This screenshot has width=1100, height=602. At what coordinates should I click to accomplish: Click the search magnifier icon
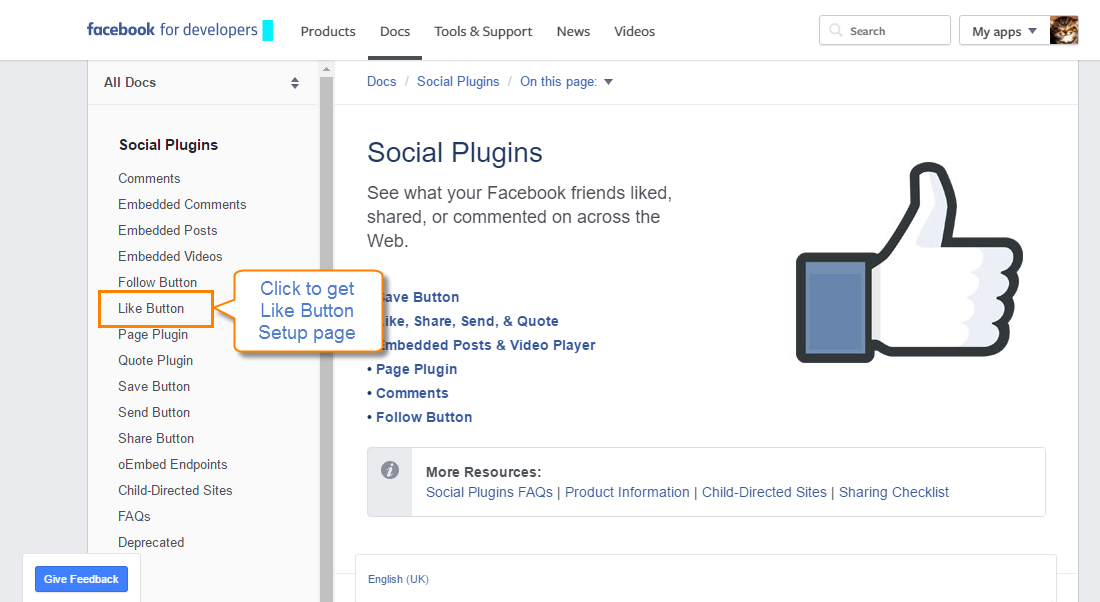click(836, 30)
